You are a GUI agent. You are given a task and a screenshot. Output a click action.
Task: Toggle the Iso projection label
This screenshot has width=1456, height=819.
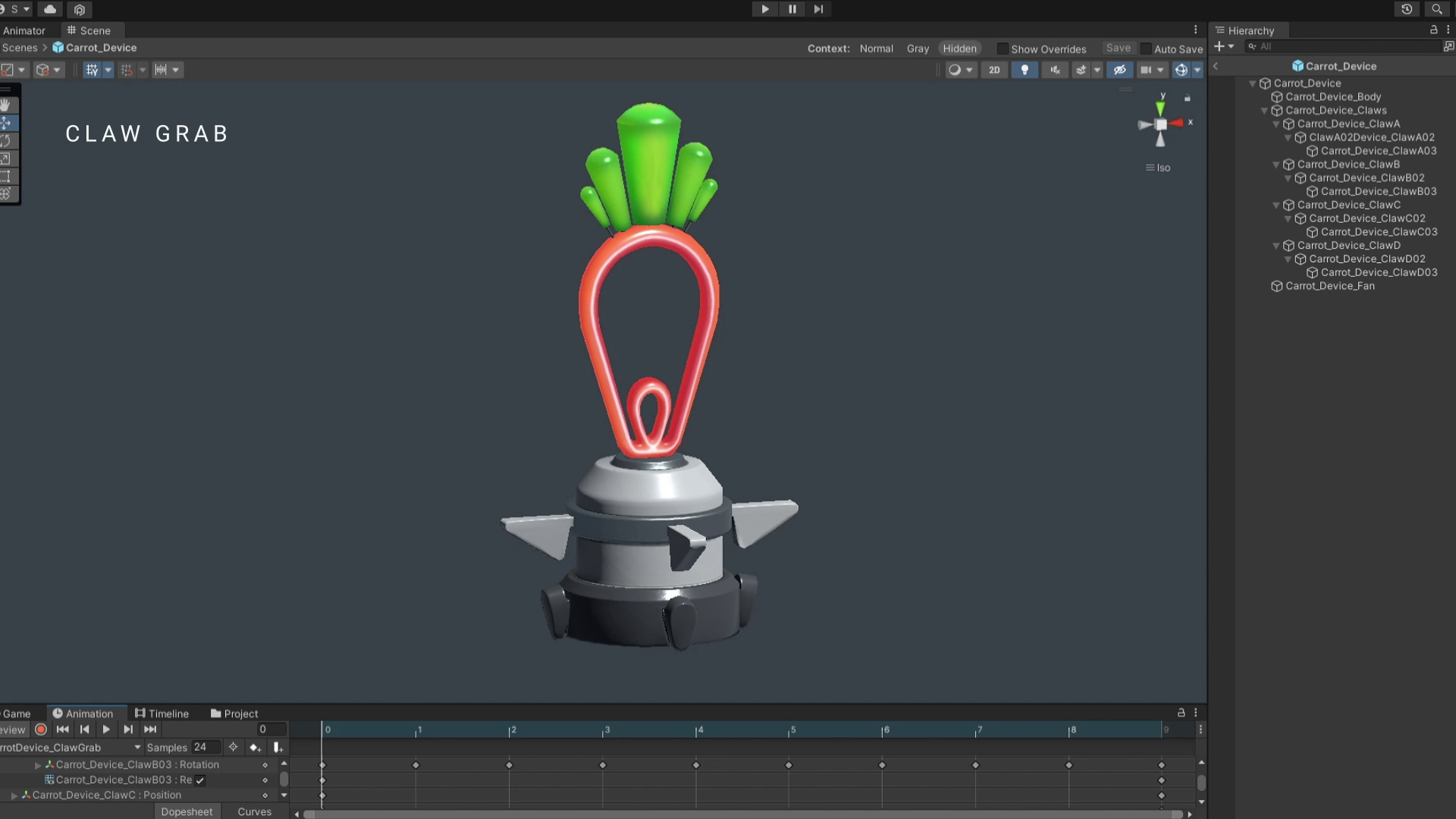point(1158,168)
